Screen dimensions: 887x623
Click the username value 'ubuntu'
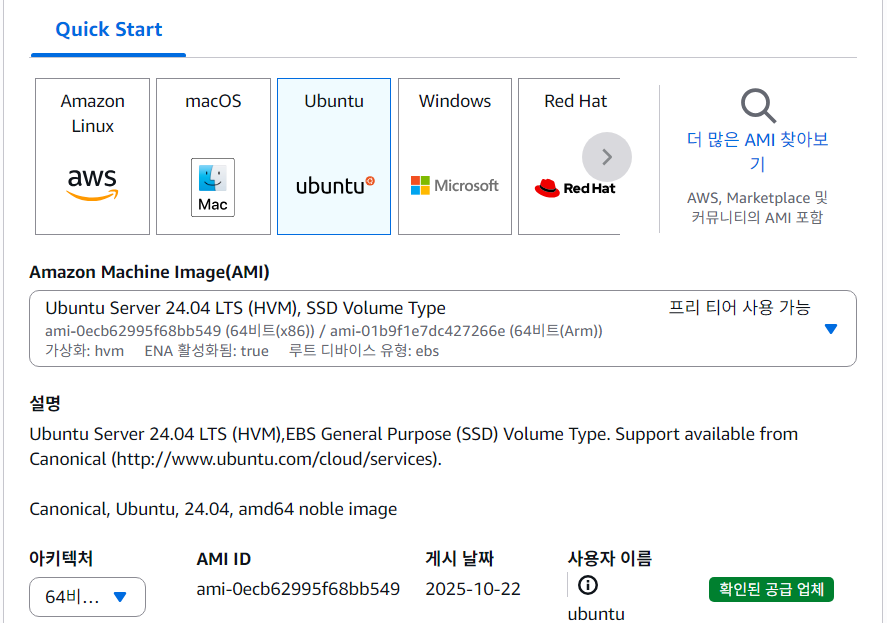pos(596,614)
